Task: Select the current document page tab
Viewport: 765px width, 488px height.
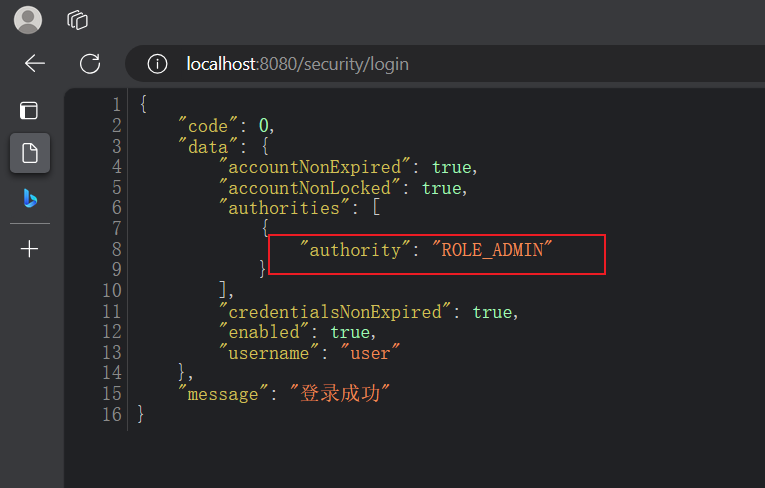Action: [x=30, y=153]
